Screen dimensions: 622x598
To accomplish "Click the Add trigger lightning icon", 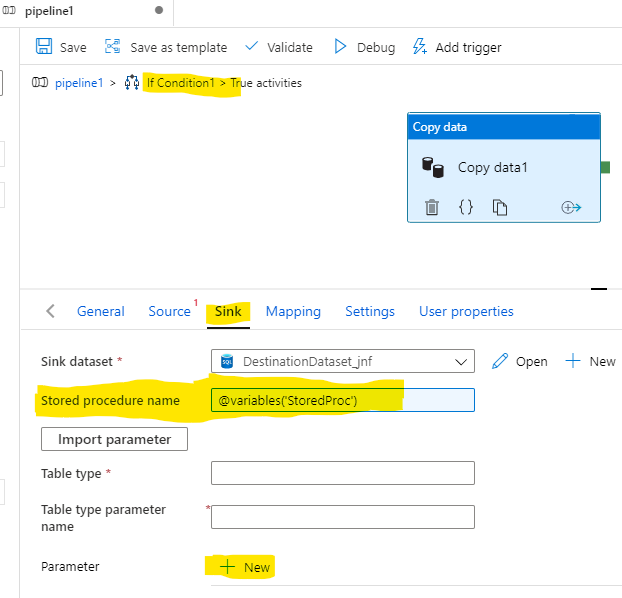I will (x=420, y=46).
